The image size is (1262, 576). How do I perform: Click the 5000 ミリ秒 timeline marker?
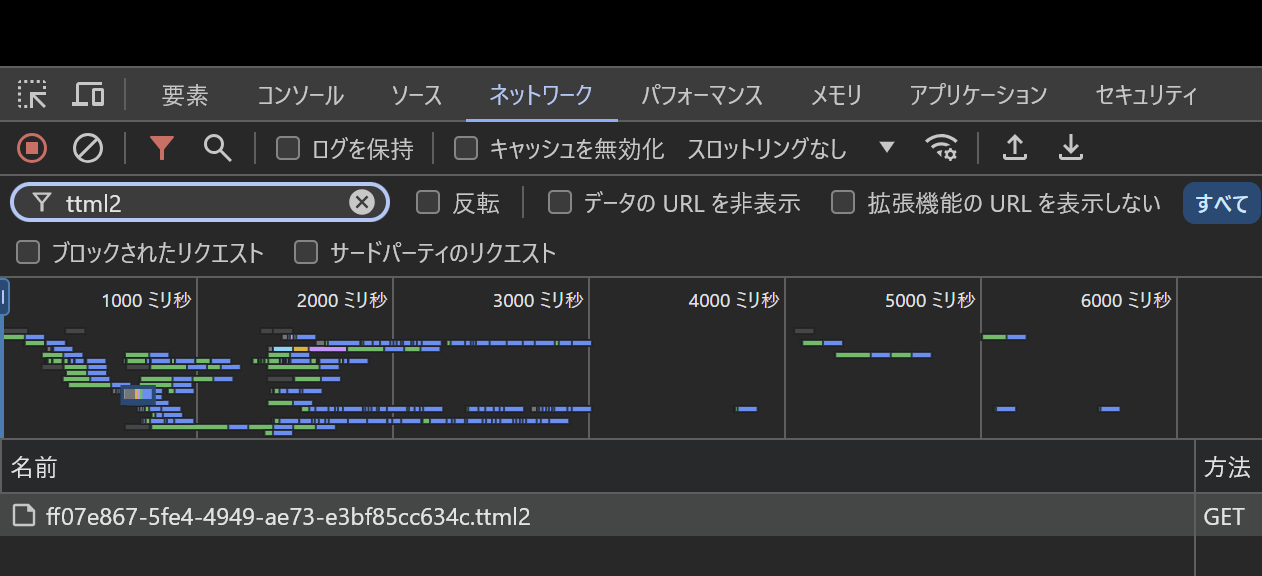tap(930, 300)
